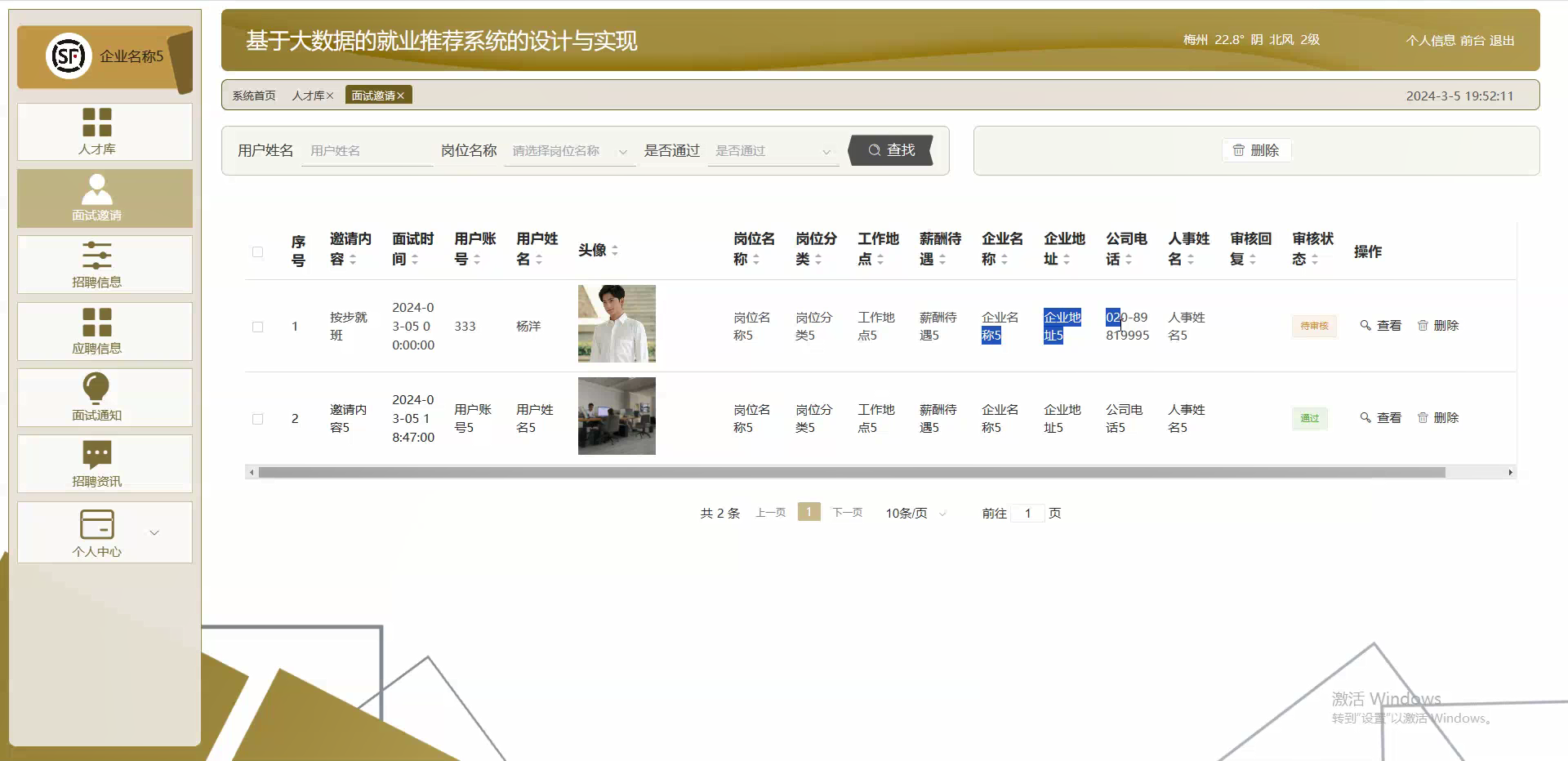Check the checkbox for row 2 (用户姓名5)
This screenshot has height=761, width=1568.
[x=258, y=419]
